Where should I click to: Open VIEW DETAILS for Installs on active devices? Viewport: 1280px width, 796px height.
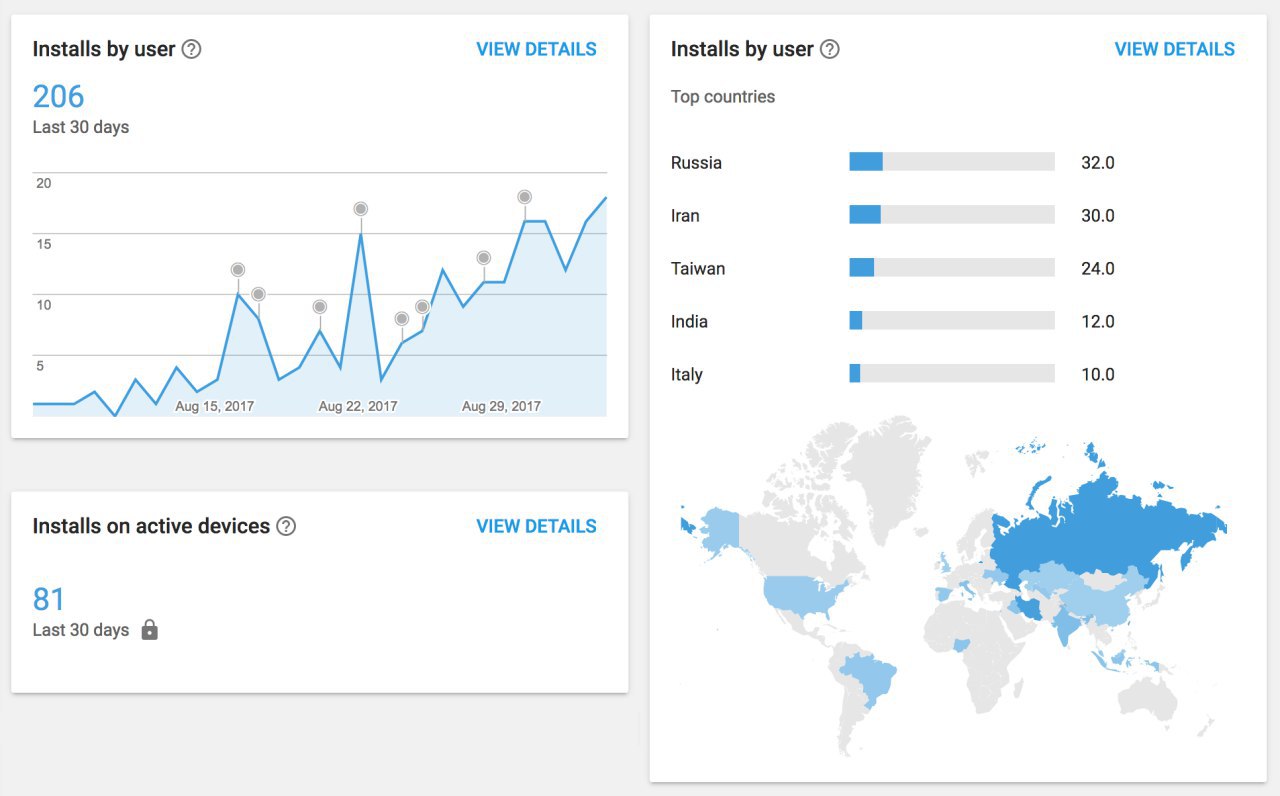(x=536, y=526)
